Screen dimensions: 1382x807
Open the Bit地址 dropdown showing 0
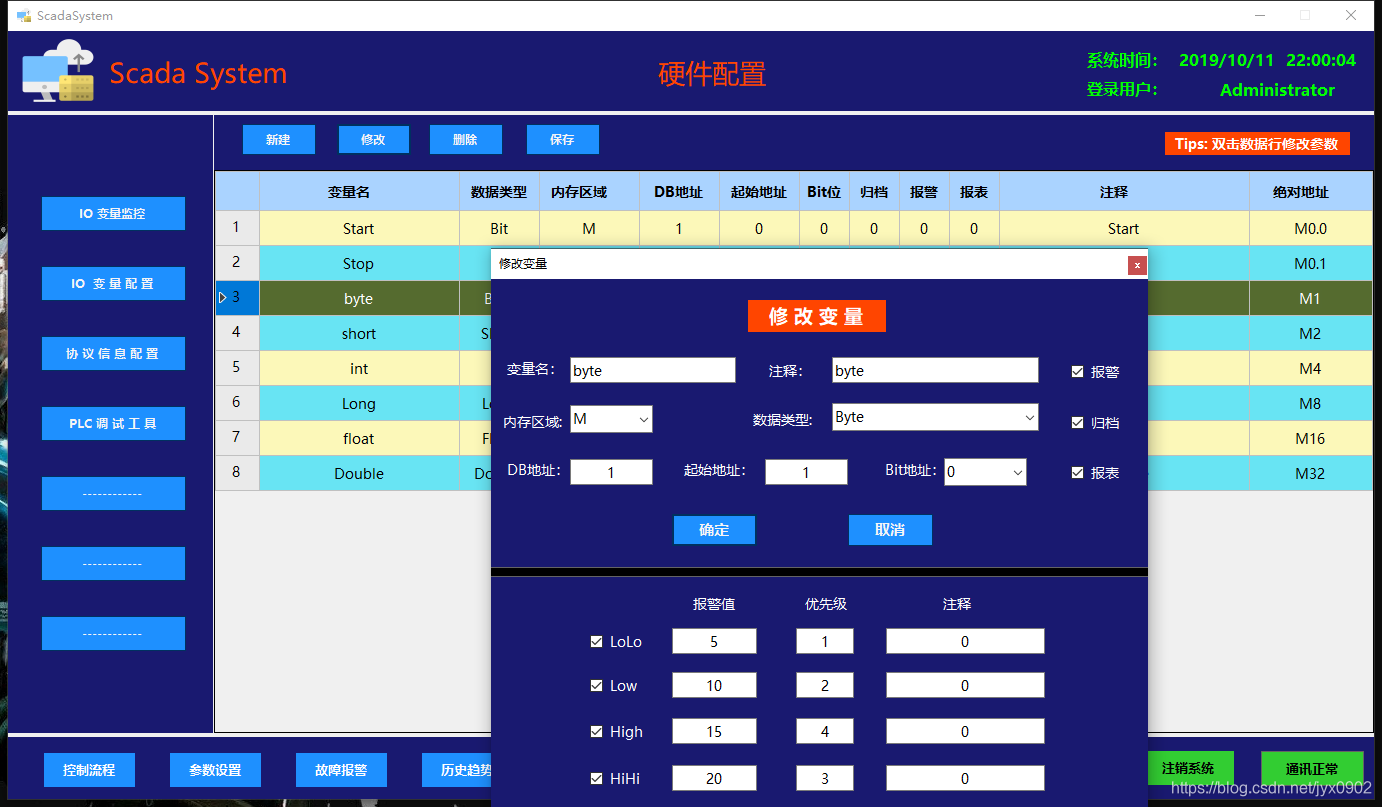click(x=985, y=472)
